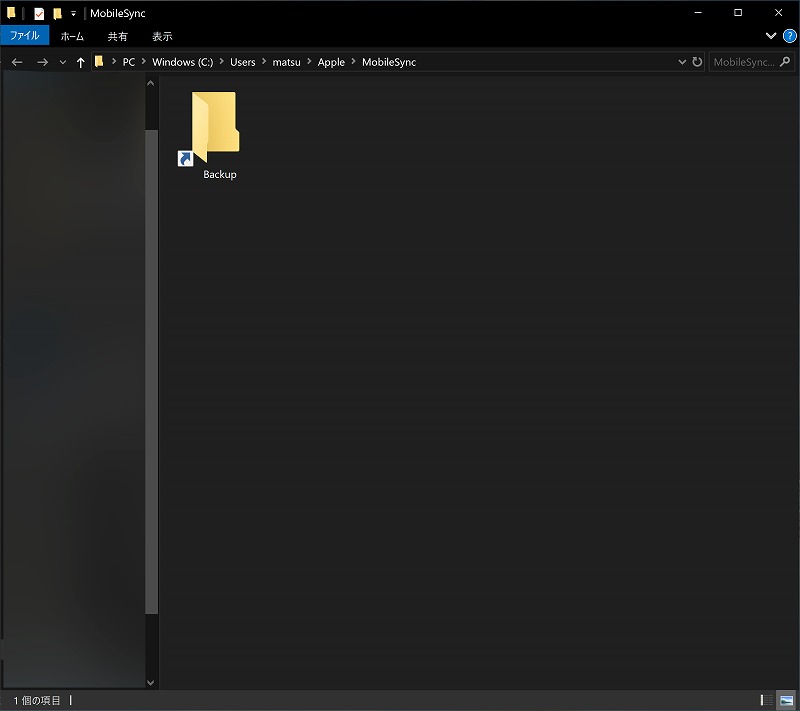Expand the chevron after Apple in breadcrumb
The image size is (800, 711).
click(x=353, y=62)
